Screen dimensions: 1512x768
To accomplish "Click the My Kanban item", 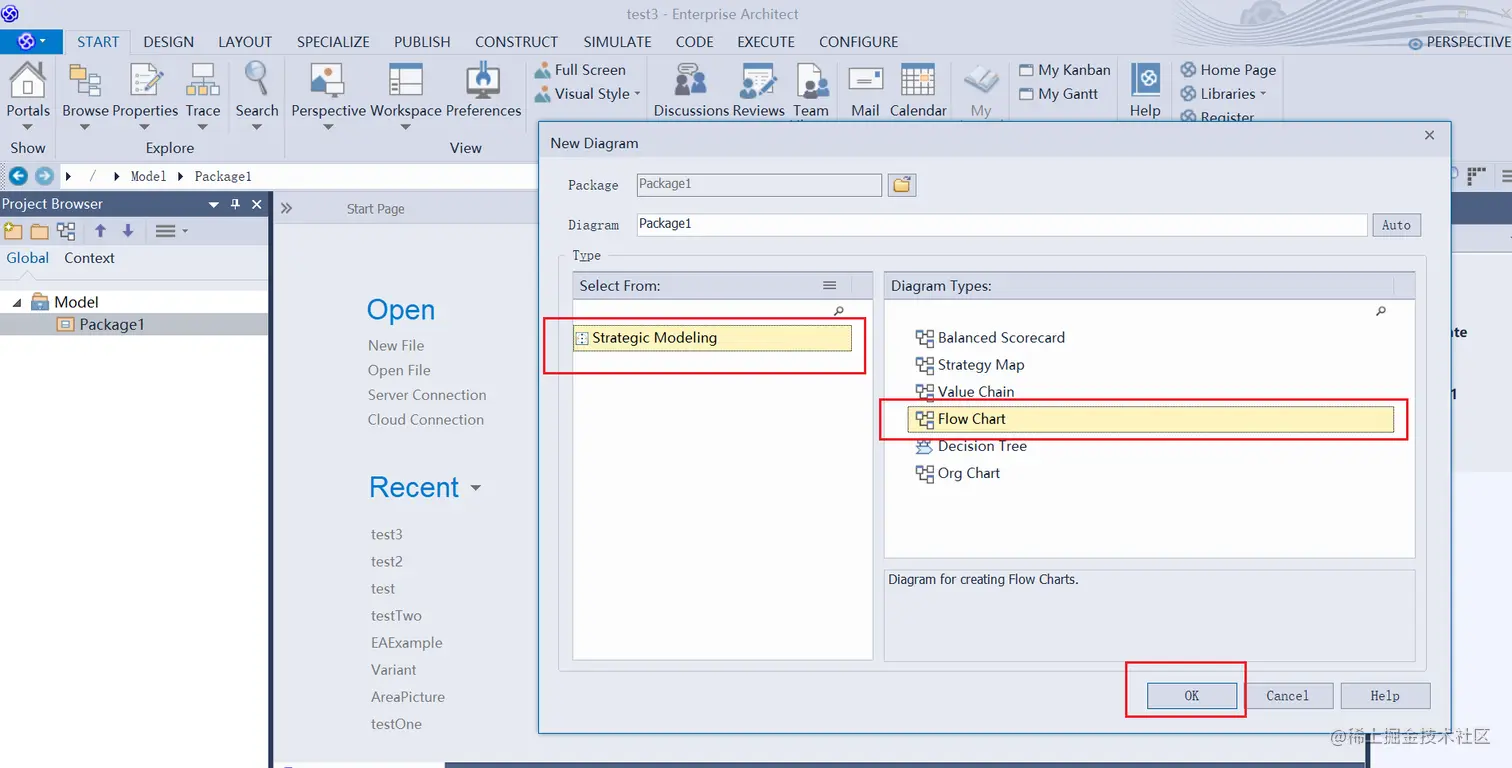I will pyautogui.click(x=1065, y=70).
